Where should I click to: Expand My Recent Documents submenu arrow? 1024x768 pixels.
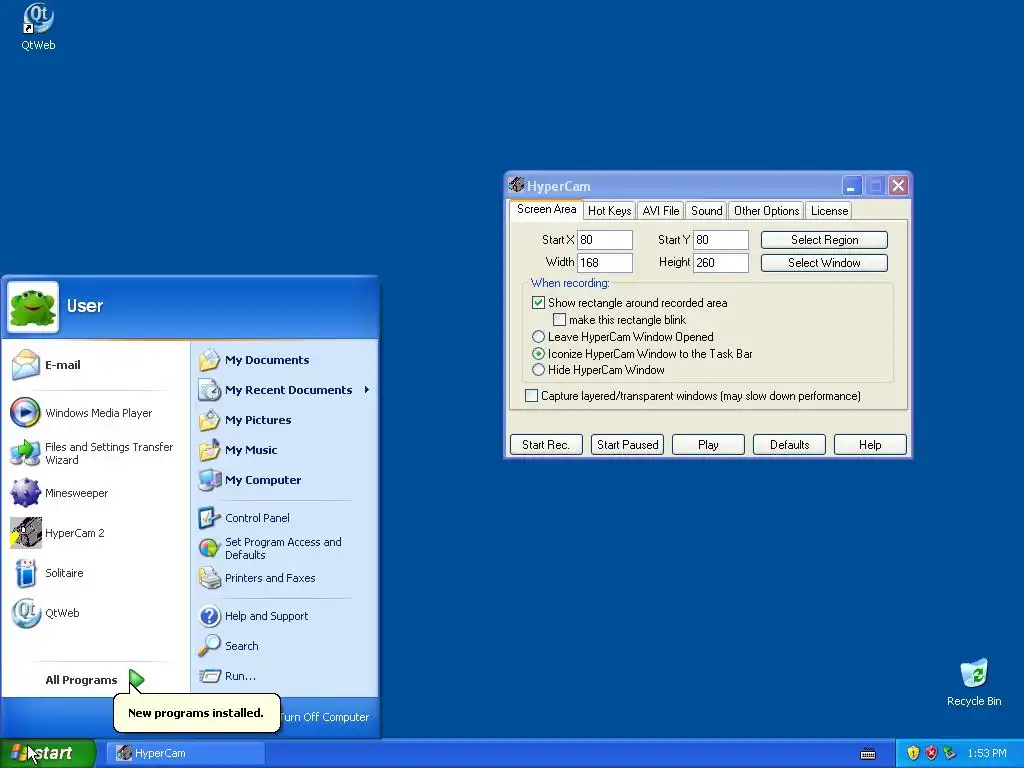point(367,390)
